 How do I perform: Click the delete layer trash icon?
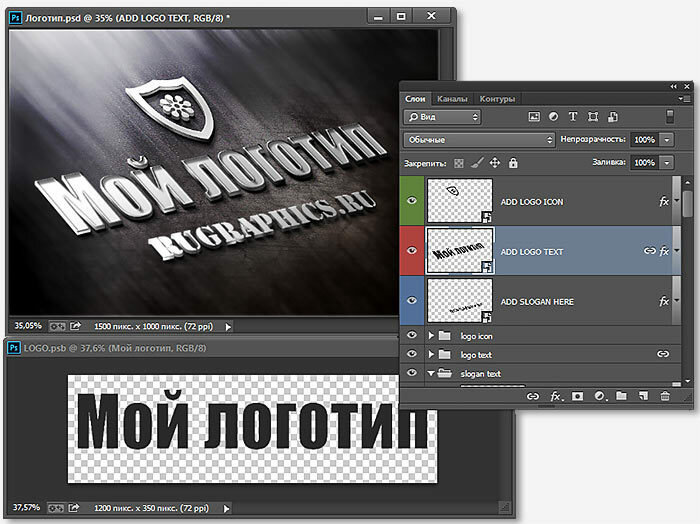point(665,397)
